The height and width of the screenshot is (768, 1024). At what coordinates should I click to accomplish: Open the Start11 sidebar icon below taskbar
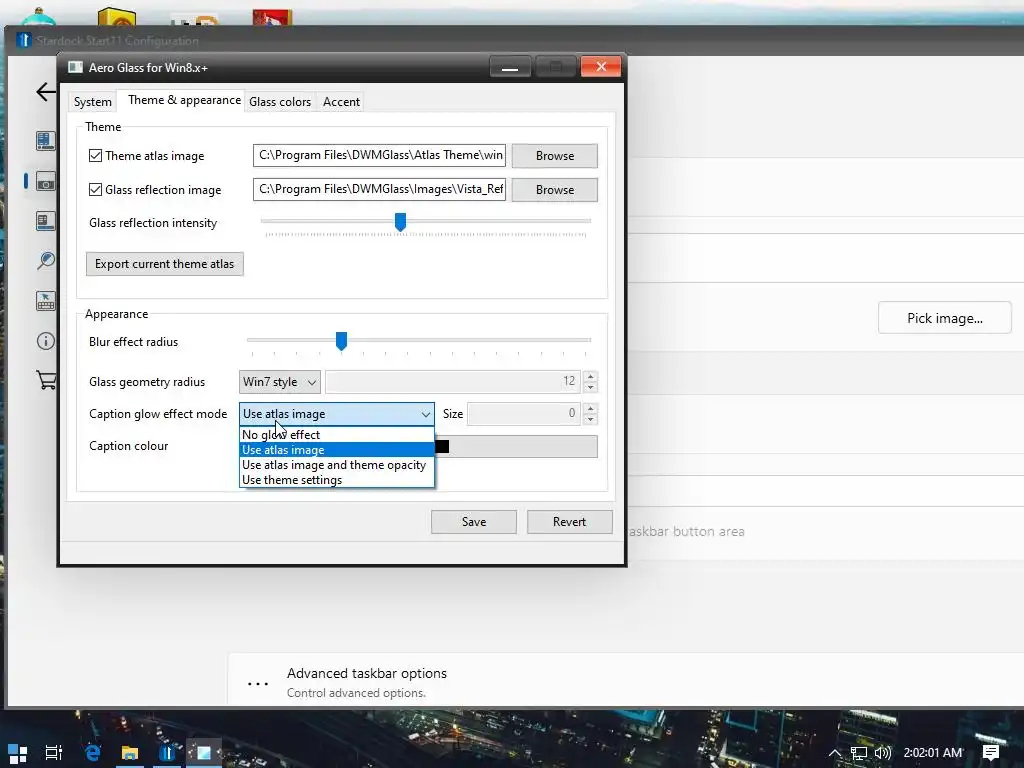[46, 221]
